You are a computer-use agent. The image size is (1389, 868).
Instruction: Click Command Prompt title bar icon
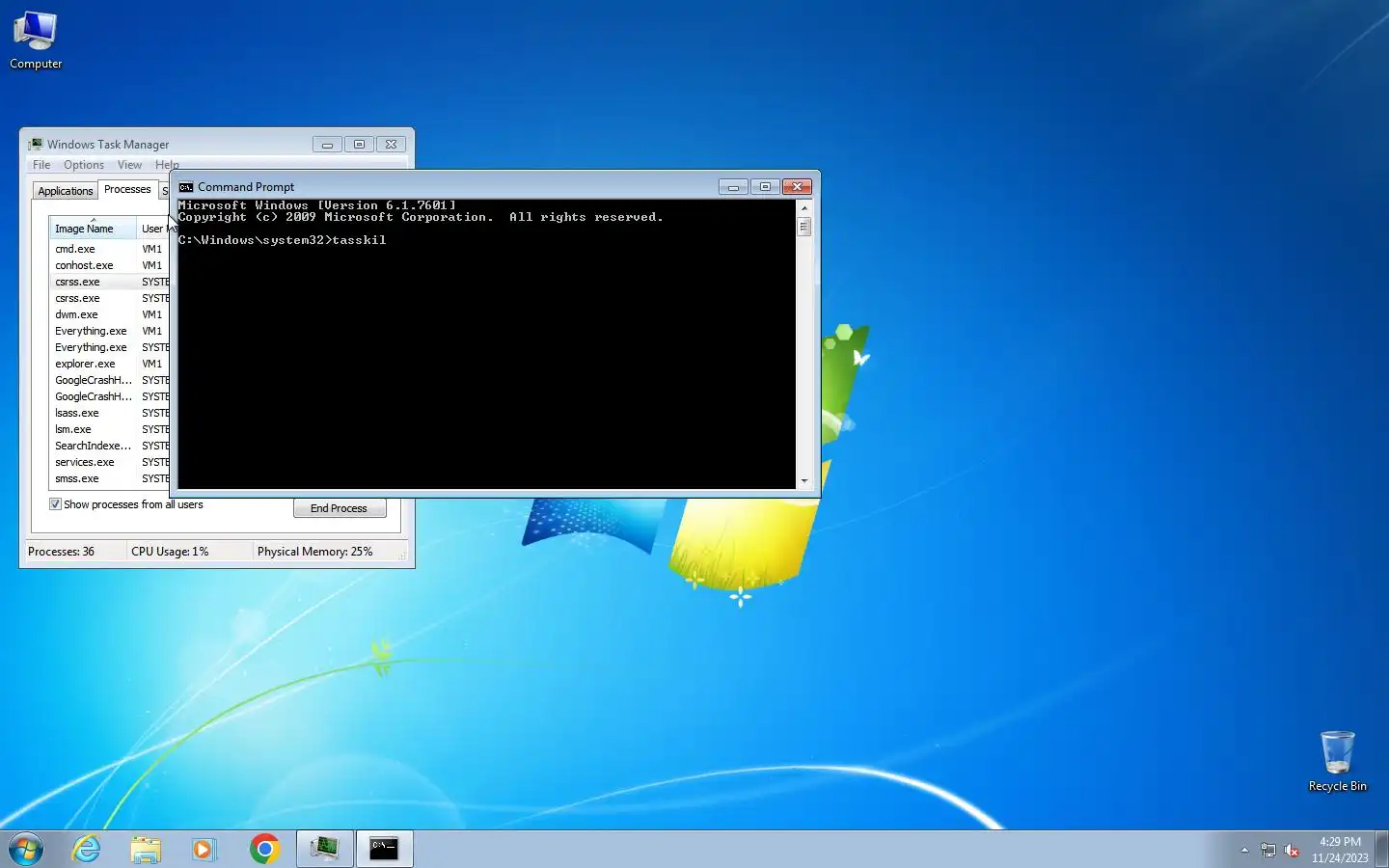(186, 187)
